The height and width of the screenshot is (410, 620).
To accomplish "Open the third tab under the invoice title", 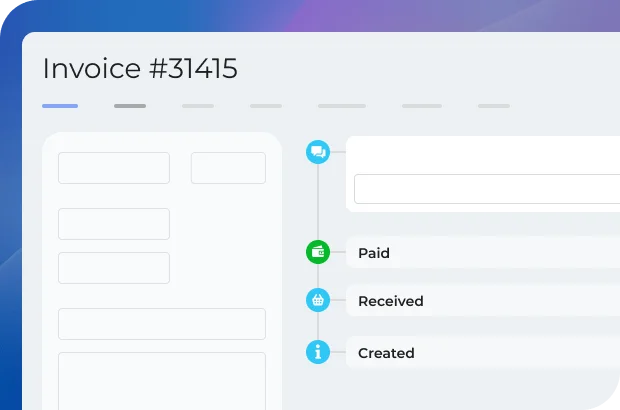I will point(198,105).
